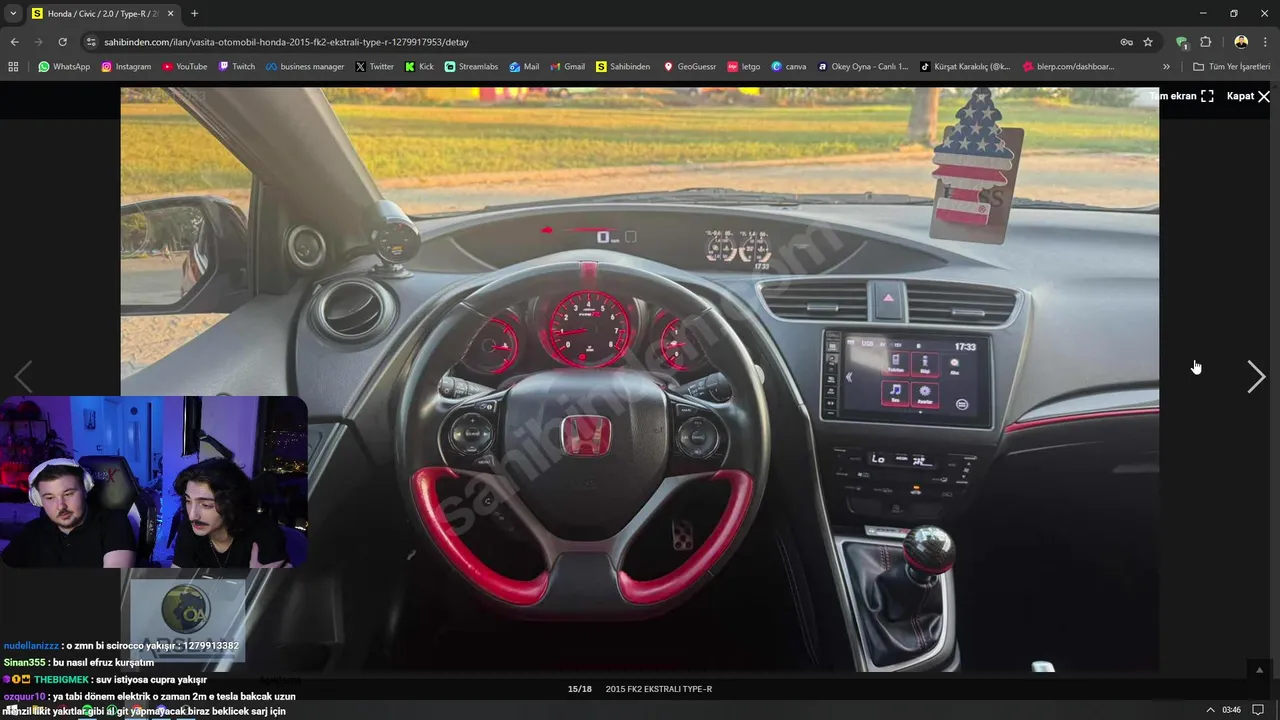This screenshot has width=1280, height=720.
Task: Go to the next photo arrow
Action: click(x=1256, y=377)
